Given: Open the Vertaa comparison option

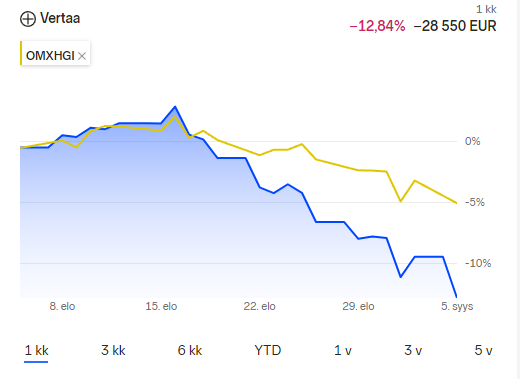Looking at the screenshot, I should (50, 18).
